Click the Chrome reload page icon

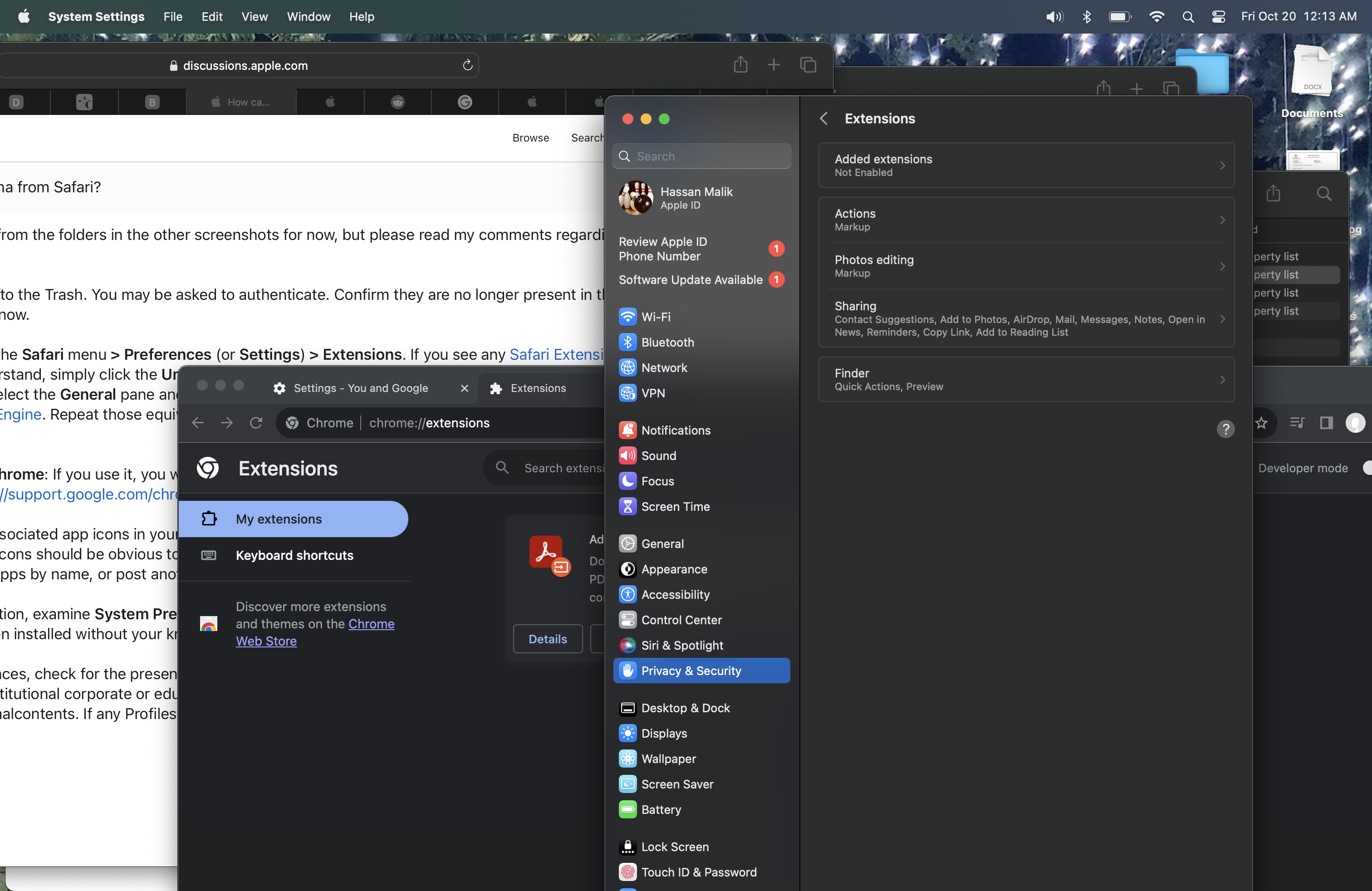[256, 423]
